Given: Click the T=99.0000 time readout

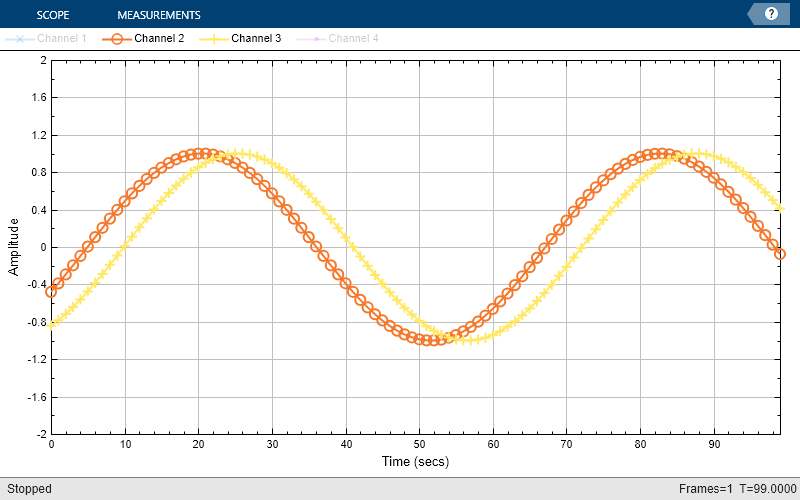Looking at the screenshot, I should pyautogui.click(x=768, y=489).
